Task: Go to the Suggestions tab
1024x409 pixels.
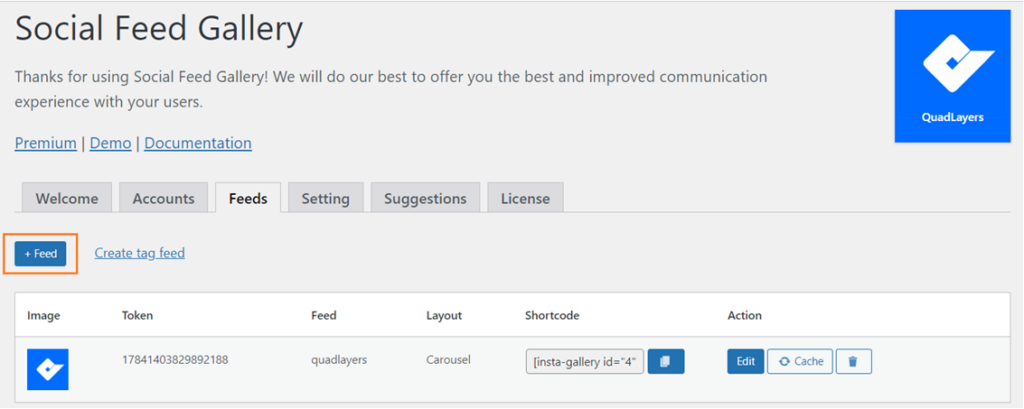Action: click(425, 198)
